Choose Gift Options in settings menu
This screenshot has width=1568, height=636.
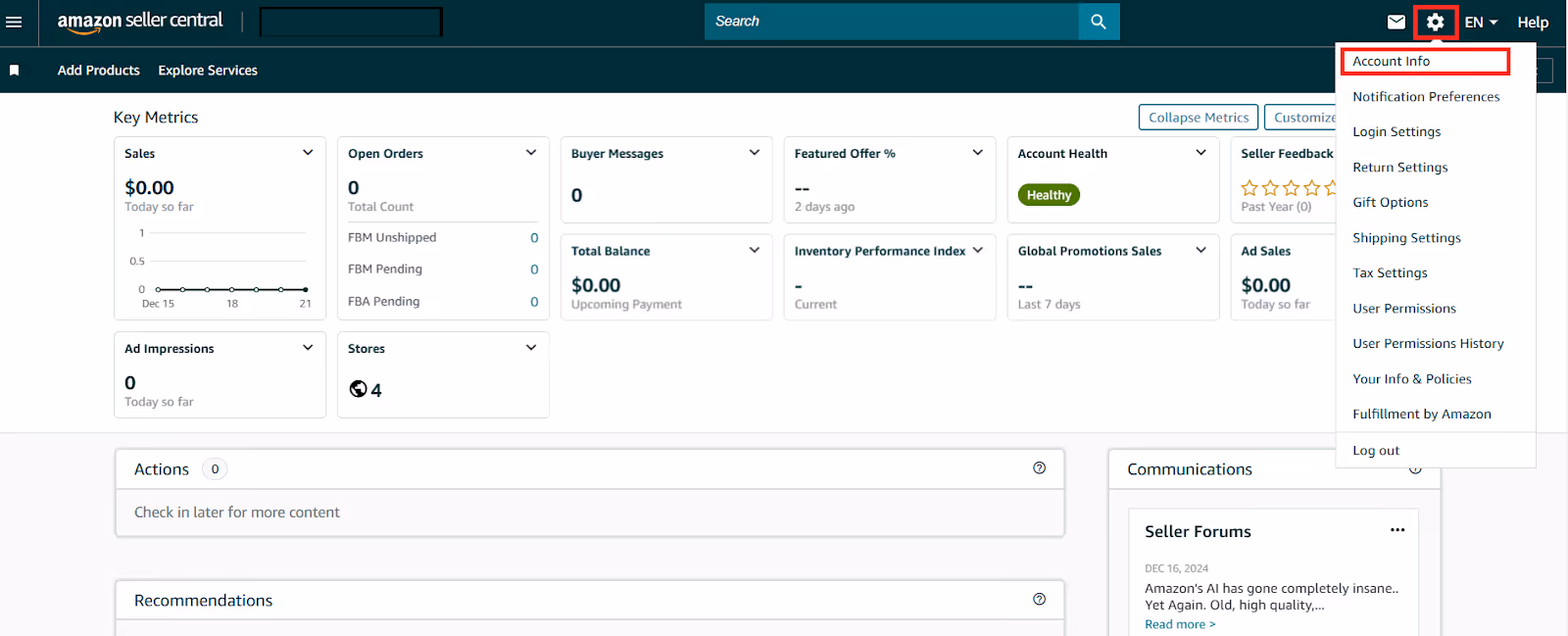[1390, 202]
